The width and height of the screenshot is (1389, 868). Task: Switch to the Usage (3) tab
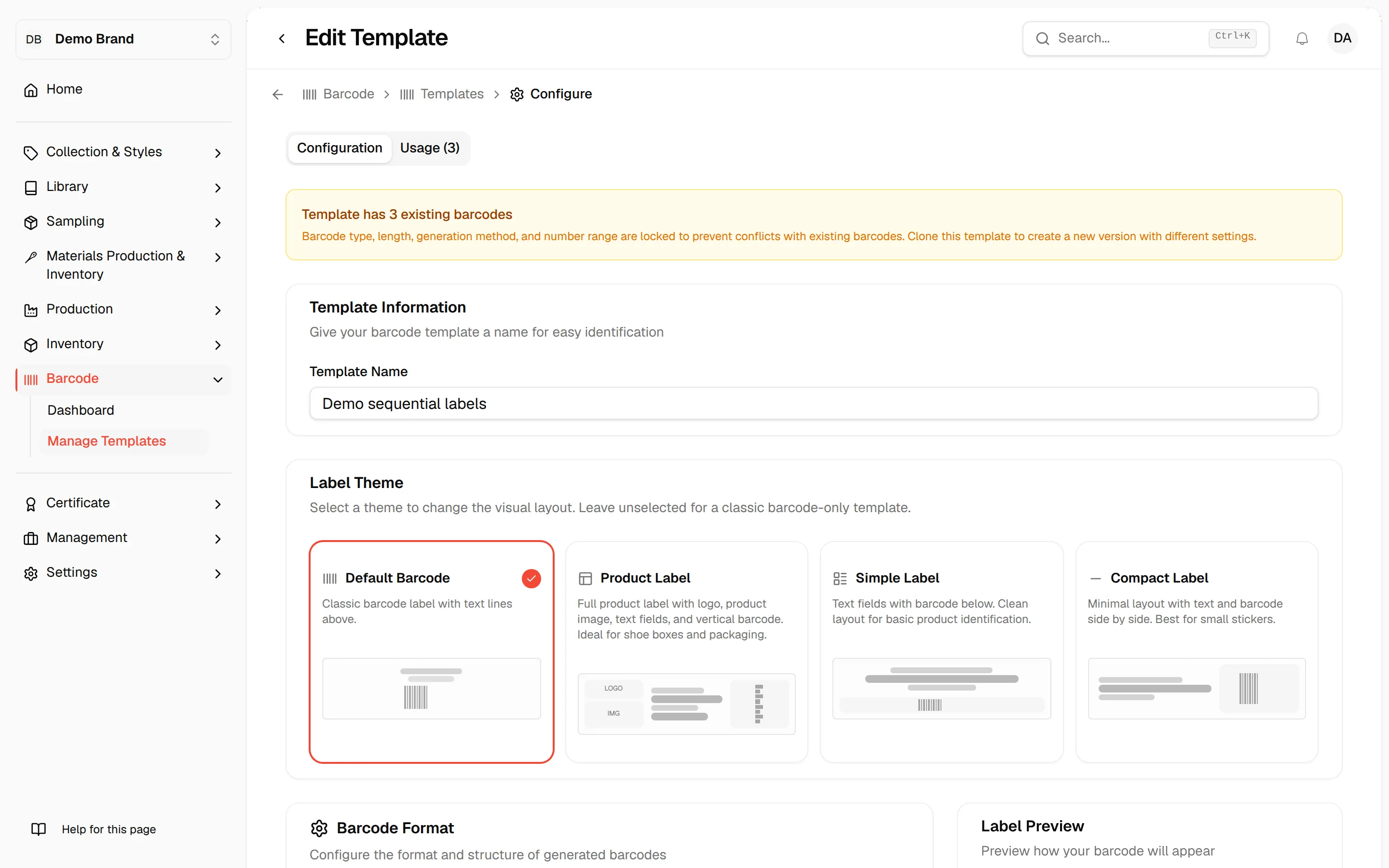point(429,148)
